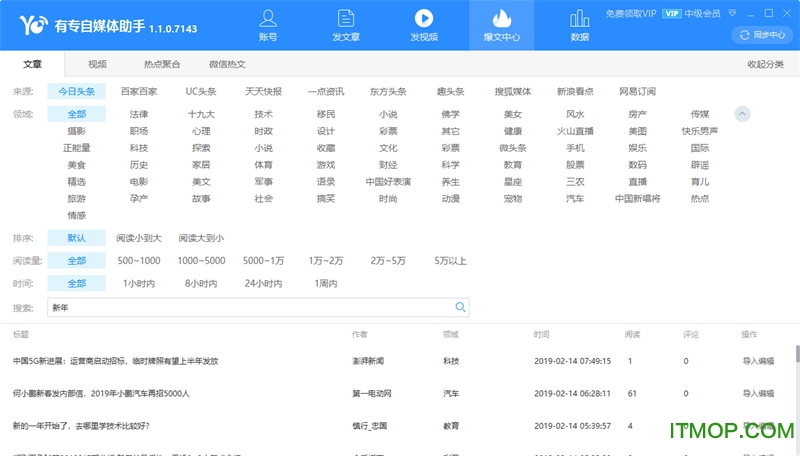Image resolution: width=800 pixels, height=456 pixels.
Task: Filter reads 500~1000
Action: 139,261
